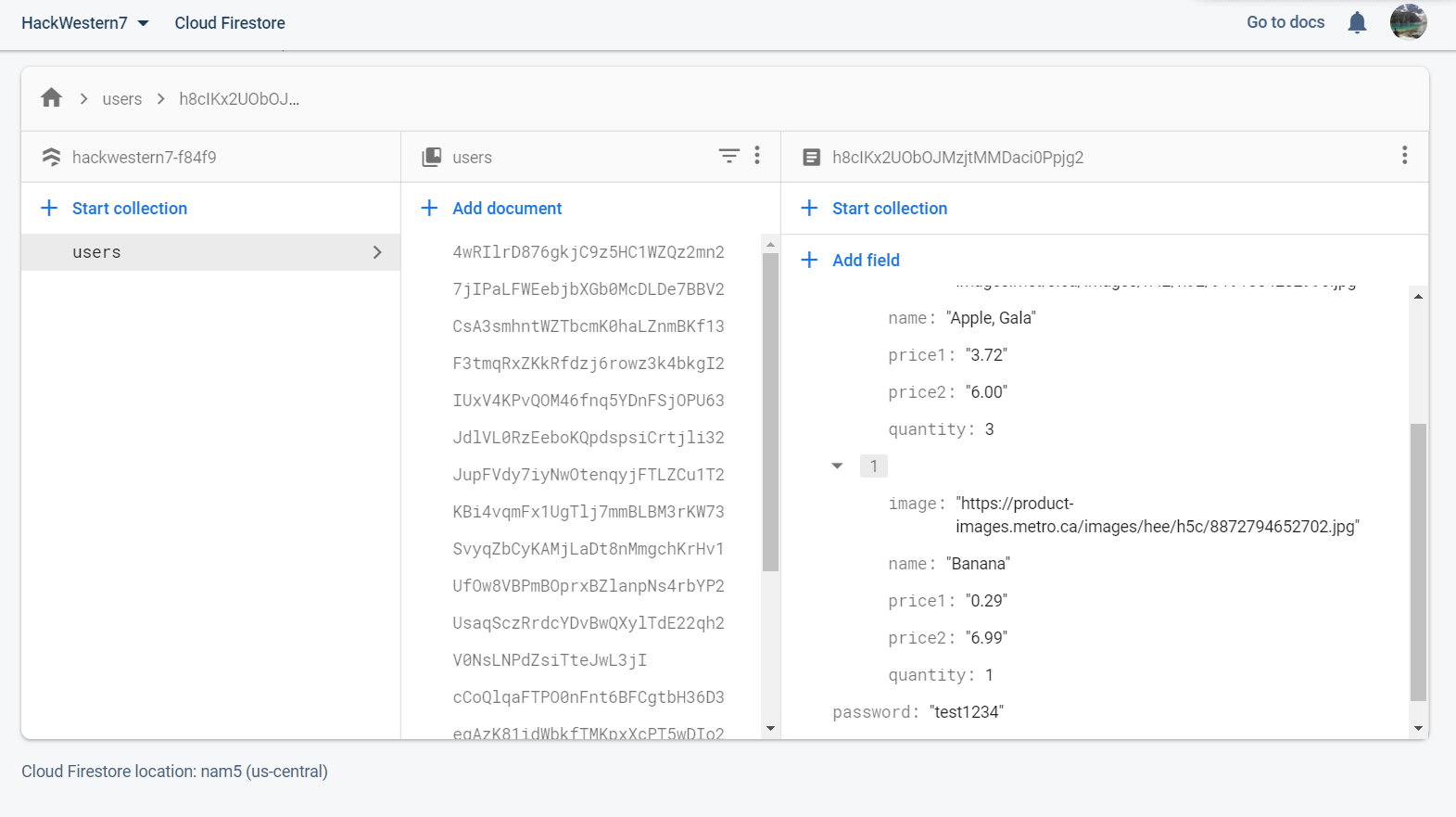Click Go to docs link
This screenshot has width=1456, height=817.
coord(1285,22)
